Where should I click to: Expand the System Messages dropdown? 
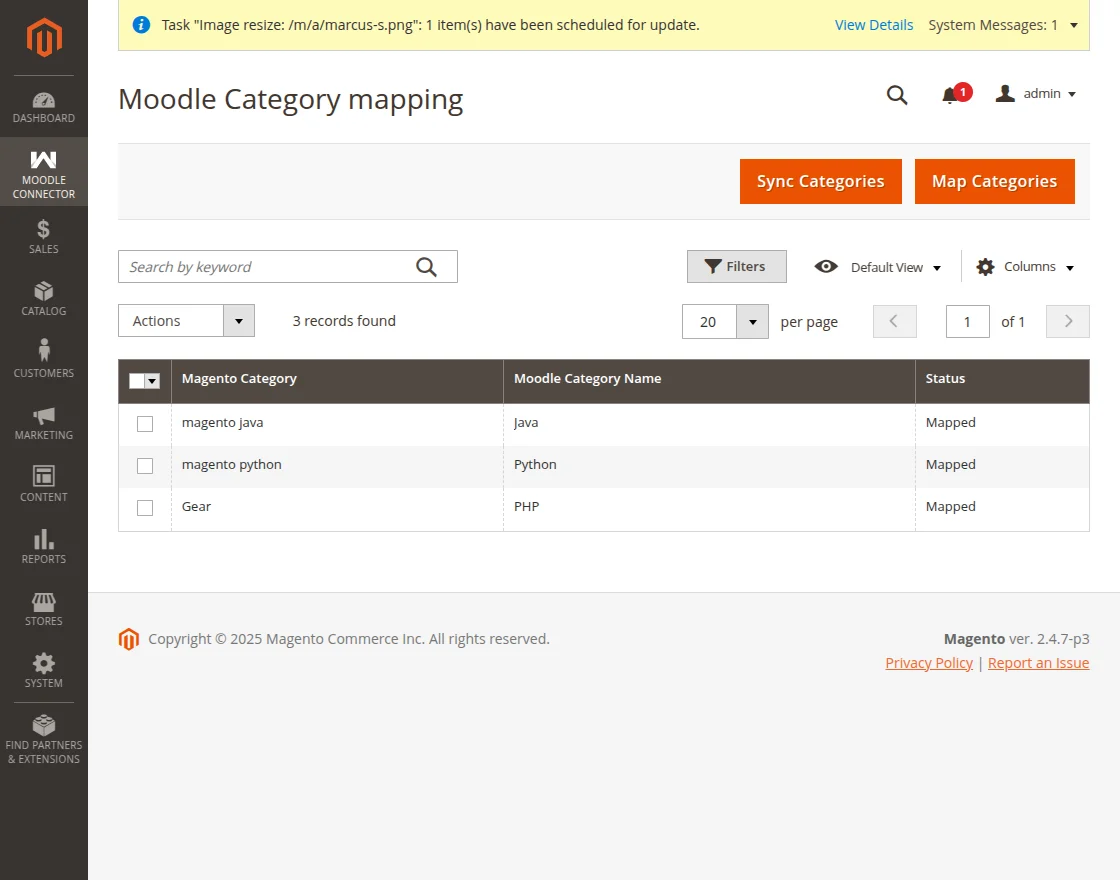1003,25
